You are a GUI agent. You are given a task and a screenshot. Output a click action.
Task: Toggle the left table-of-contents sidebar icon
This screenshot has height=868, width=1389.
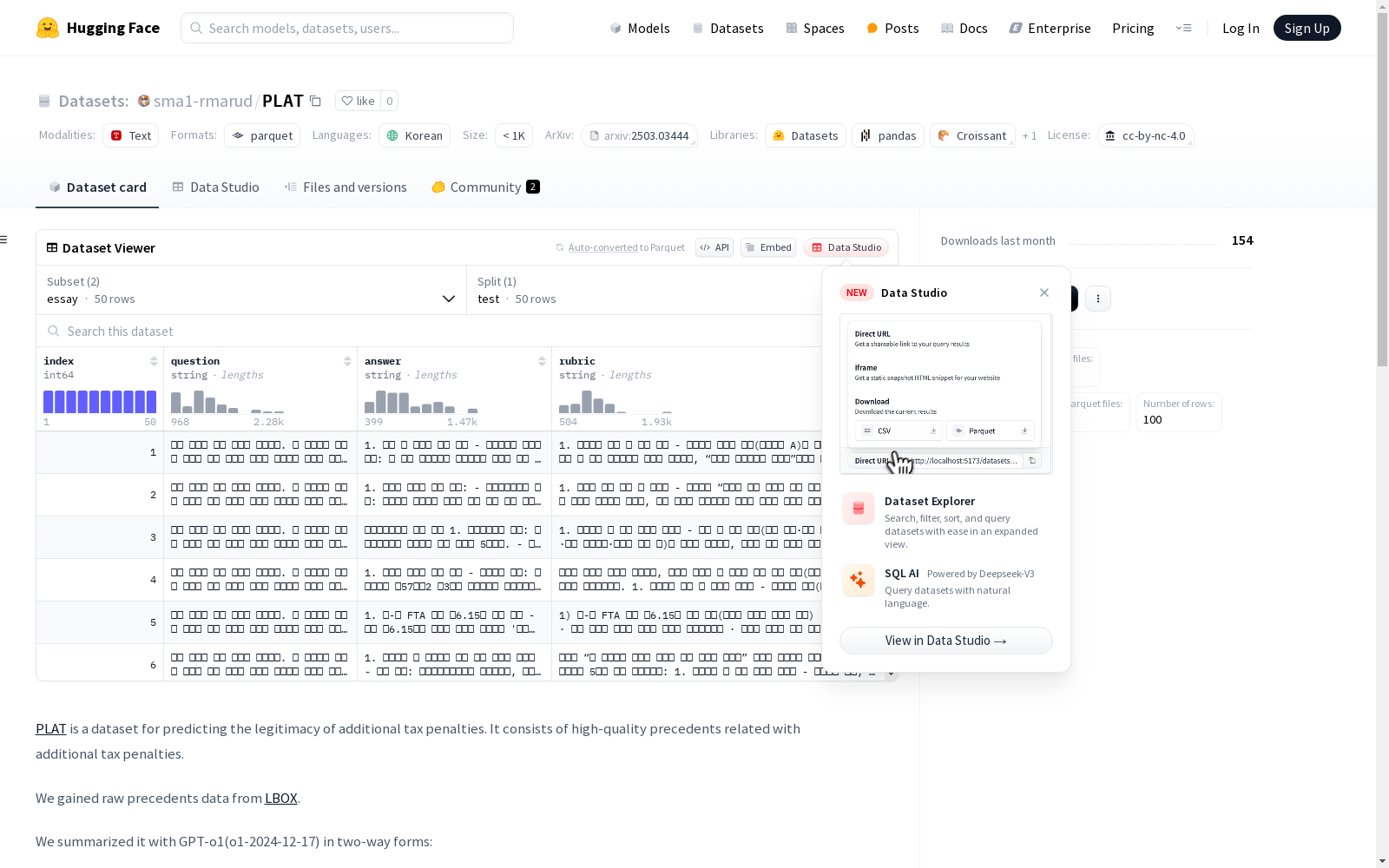4,240
